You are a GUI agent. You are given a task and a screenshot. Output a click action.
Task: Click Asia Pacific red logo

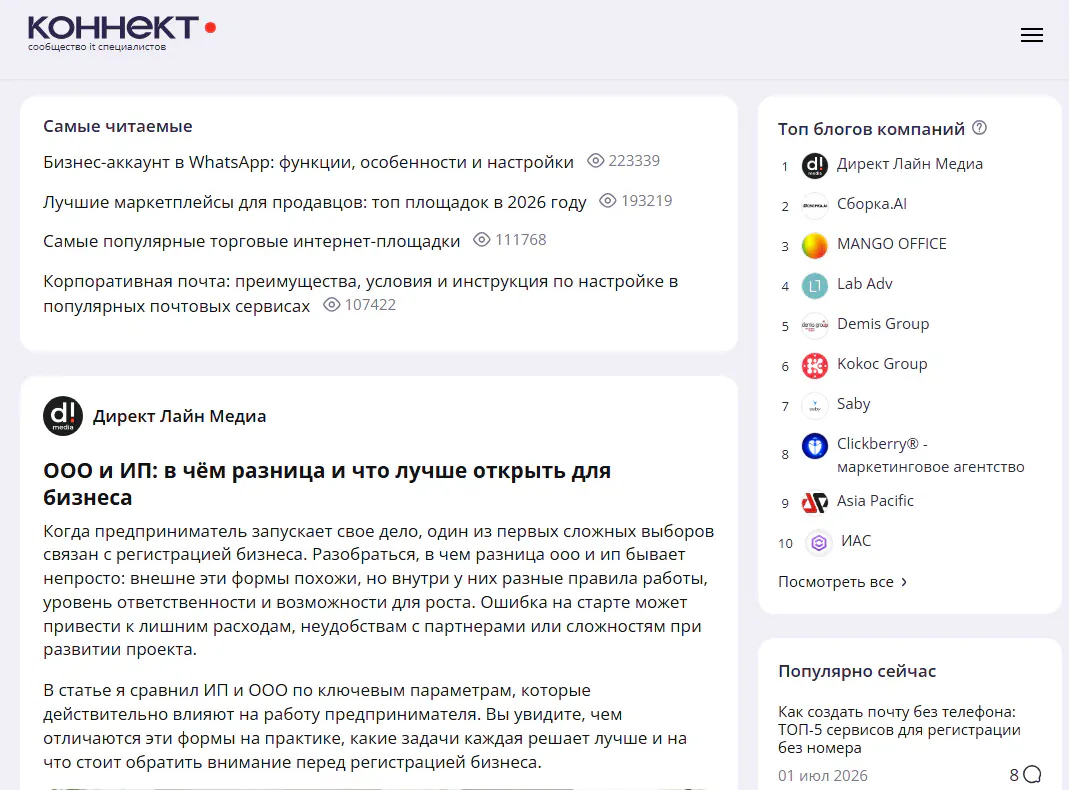point(814,503)
